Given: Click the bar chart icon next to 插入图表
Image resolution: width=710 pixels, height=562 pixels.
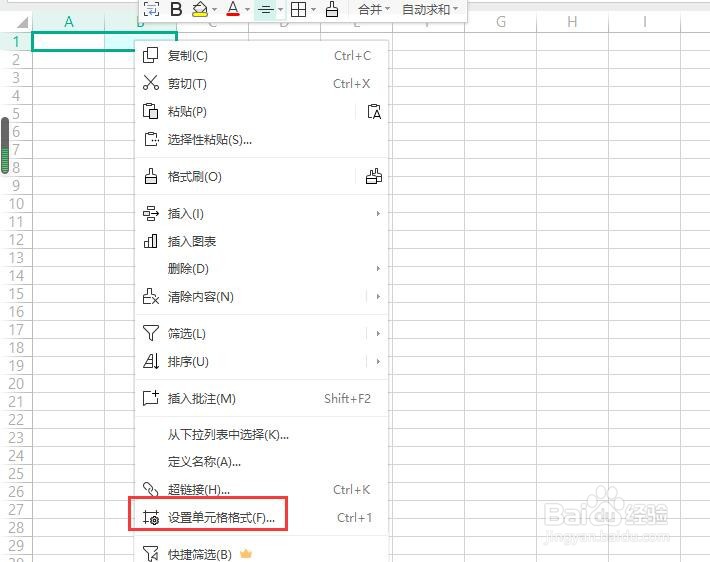Looking at the screenshot, I should coord(150,241).
